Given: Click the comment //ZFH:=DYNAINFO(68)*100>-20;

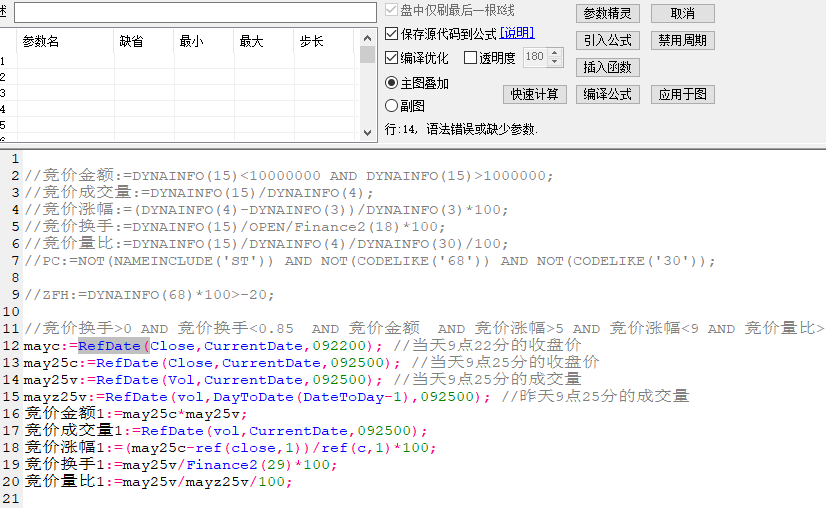Looking at the screenshot, I should click(150, 295).
